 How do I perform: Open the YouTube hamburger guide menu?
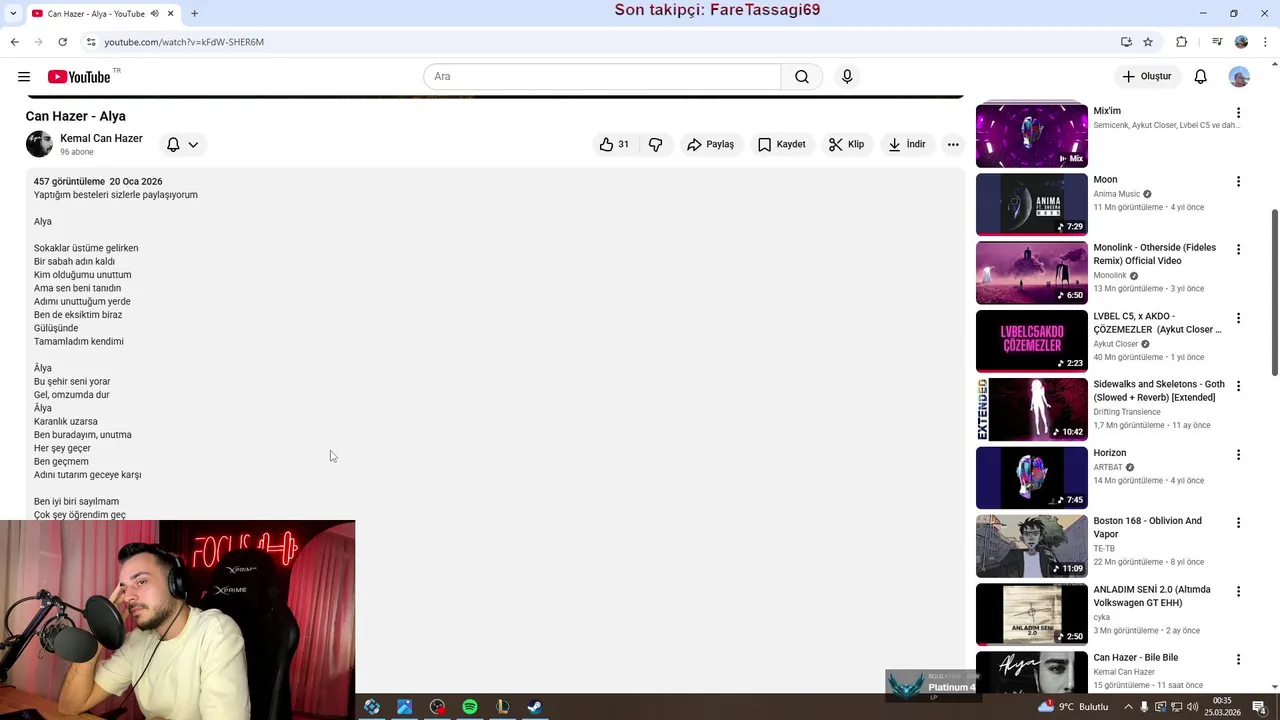coord(24,77)
